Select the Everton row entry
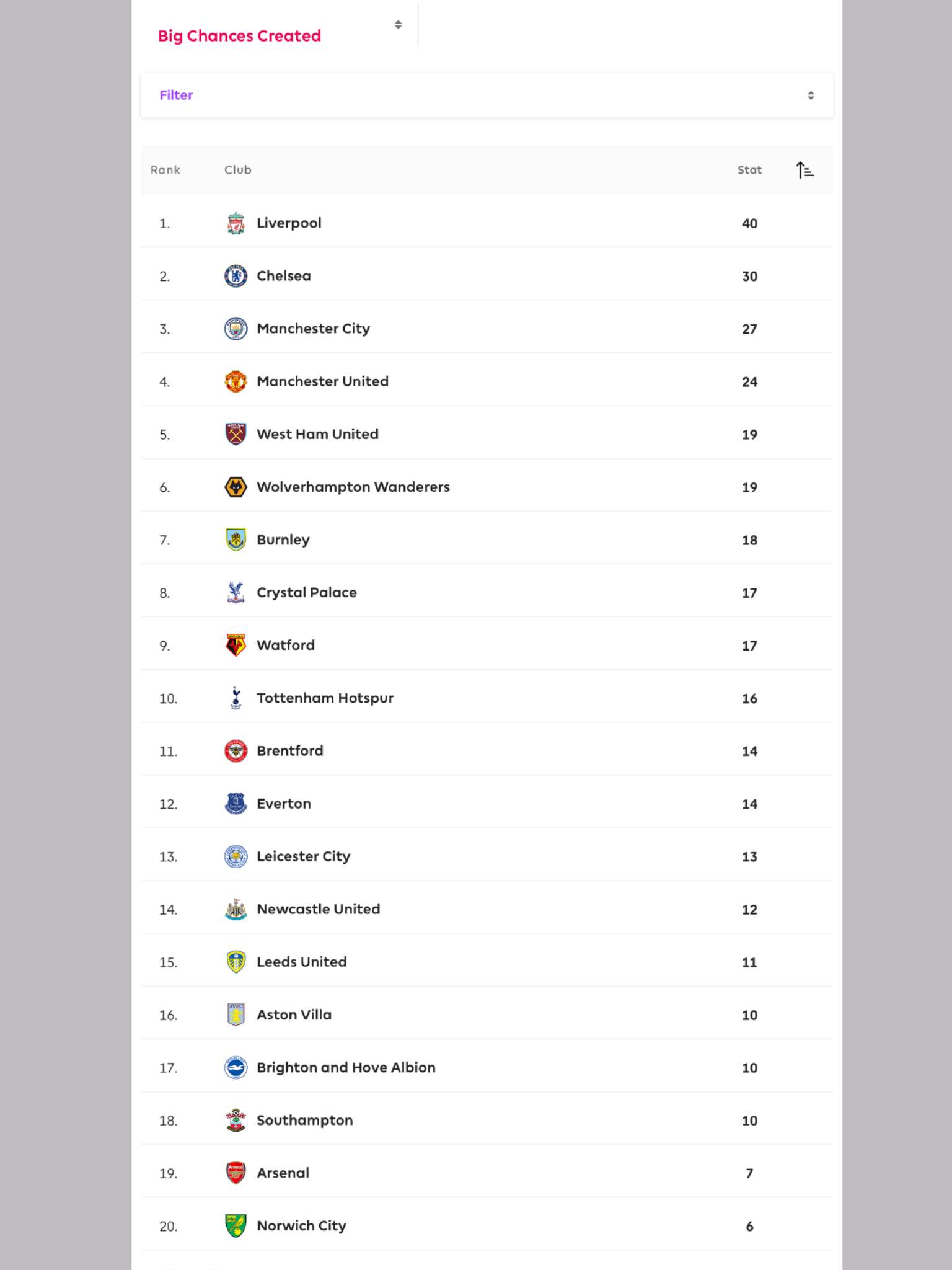Screen dimensions: 952x1270 (487, 804)
